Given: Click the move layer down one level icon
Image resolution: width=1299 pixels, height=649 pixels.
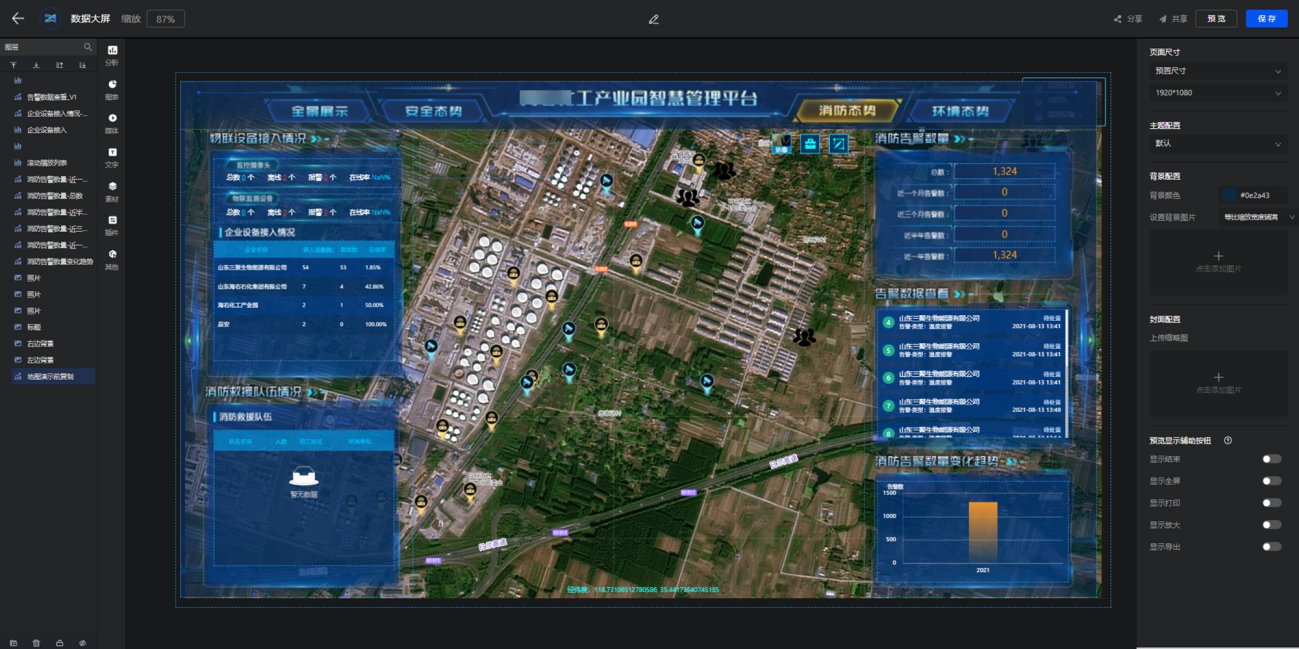Looking at the screenshot, I should click(x=83, y=65).
